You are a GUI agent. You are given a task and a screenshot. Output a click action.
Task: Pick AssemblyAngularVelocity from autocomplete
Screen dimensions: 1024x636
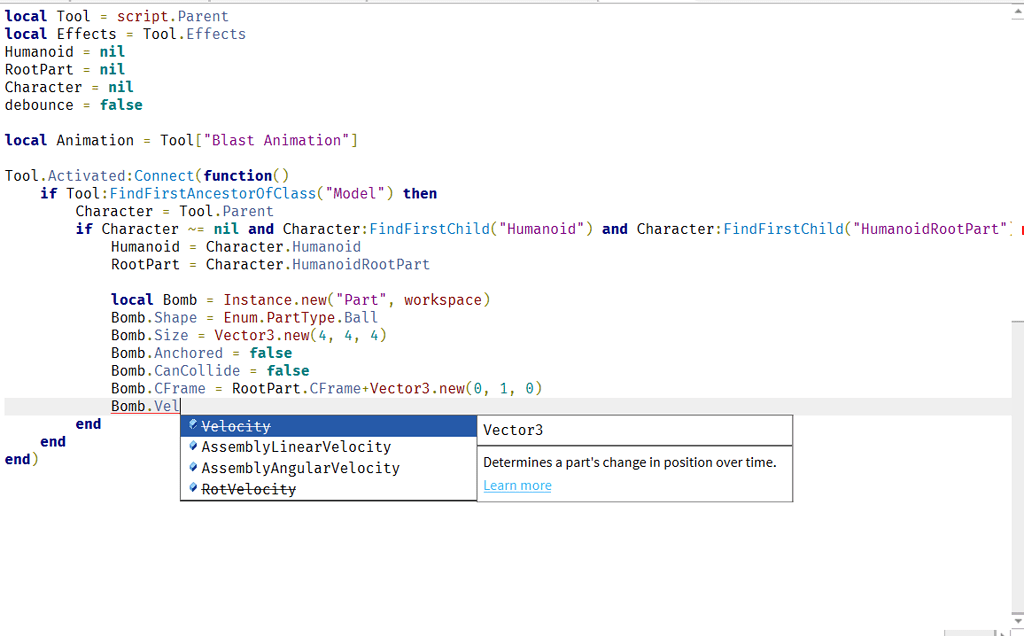click(300, 468)
